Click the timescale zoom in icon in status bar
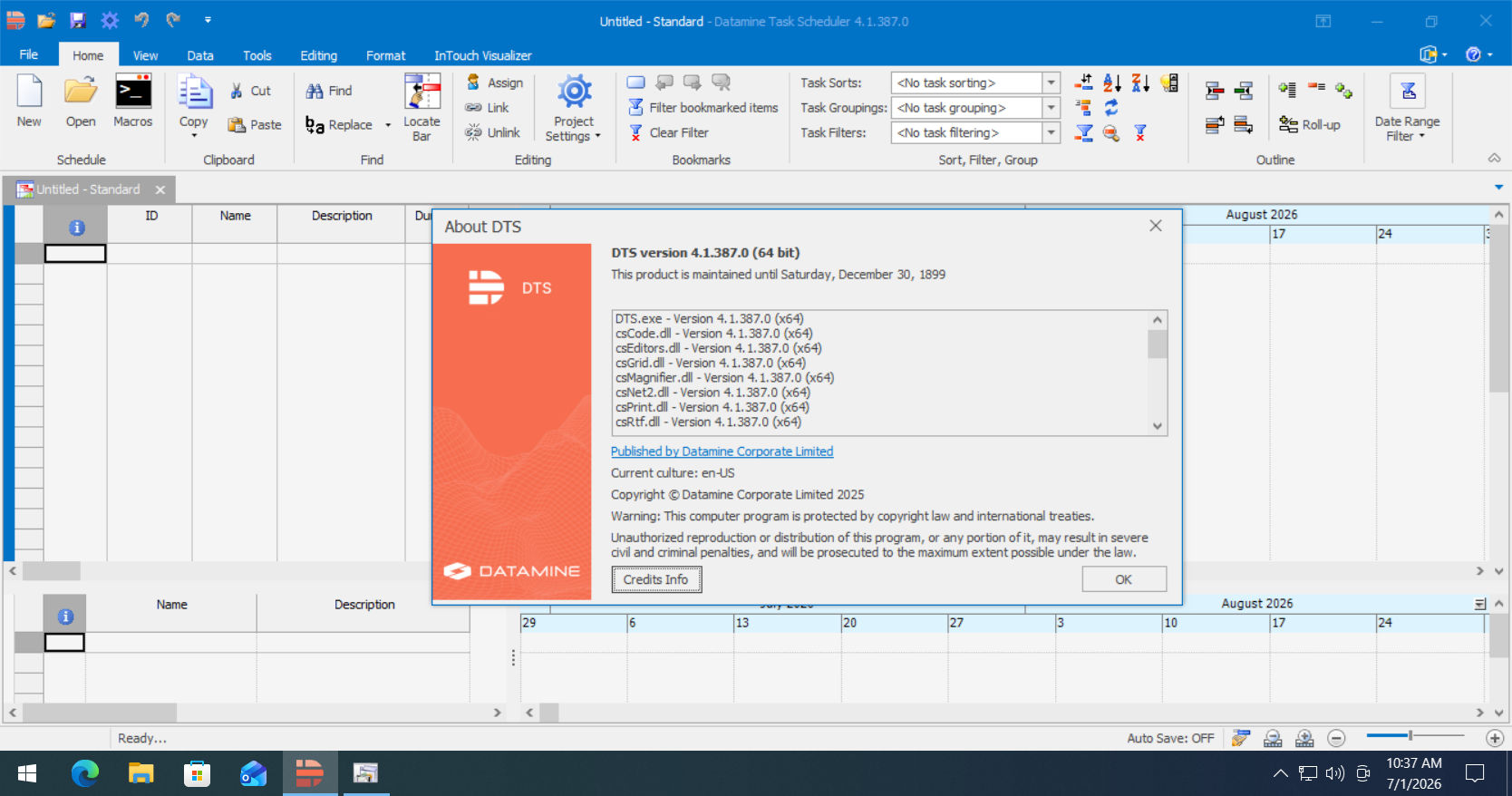Screen dimensions: 1512x796 (1304, 739)
